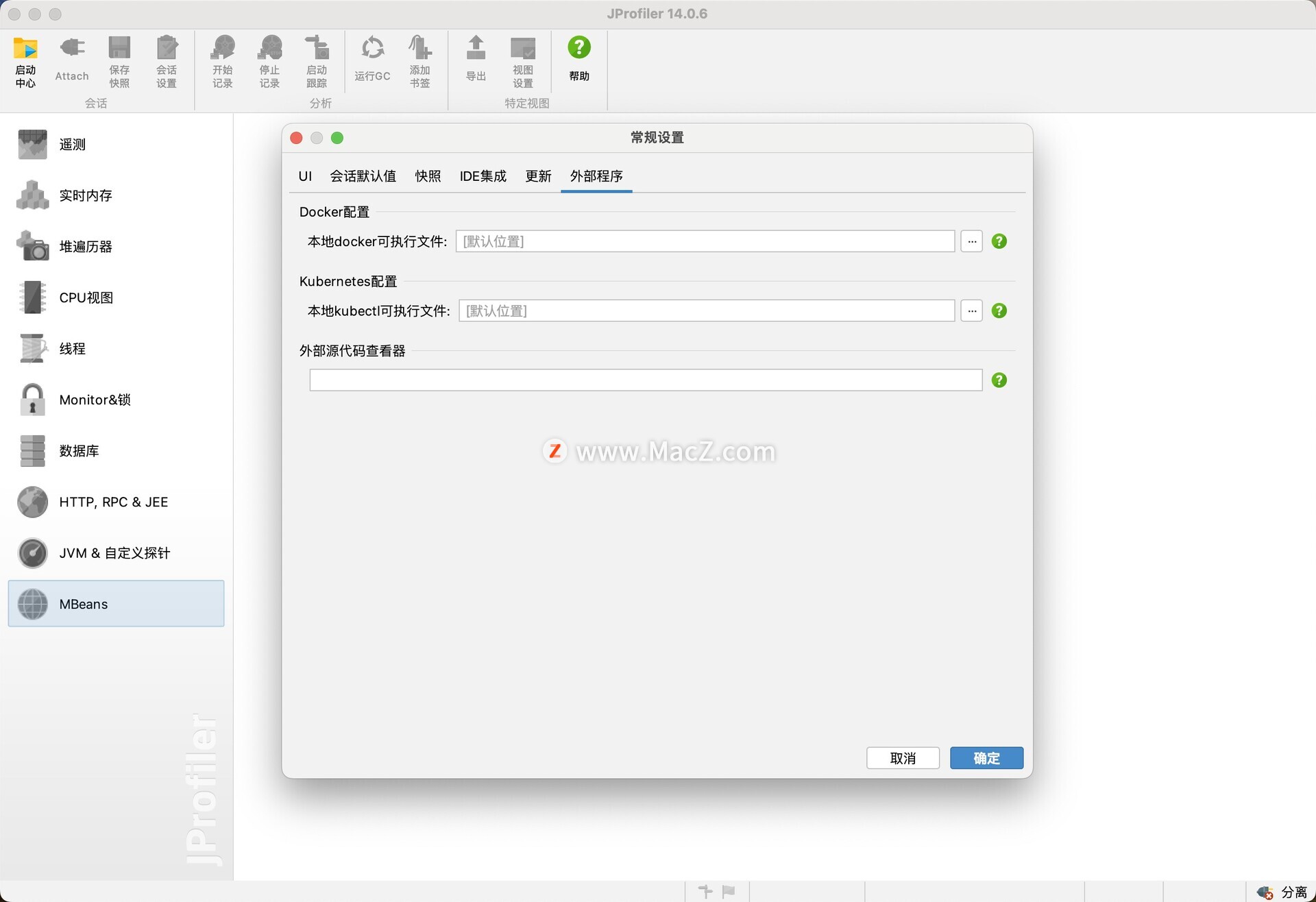The height and width of the screenshot is (902, 1316).
Task: Switch to the 更新 tab
Action: [x=538, y=176]
